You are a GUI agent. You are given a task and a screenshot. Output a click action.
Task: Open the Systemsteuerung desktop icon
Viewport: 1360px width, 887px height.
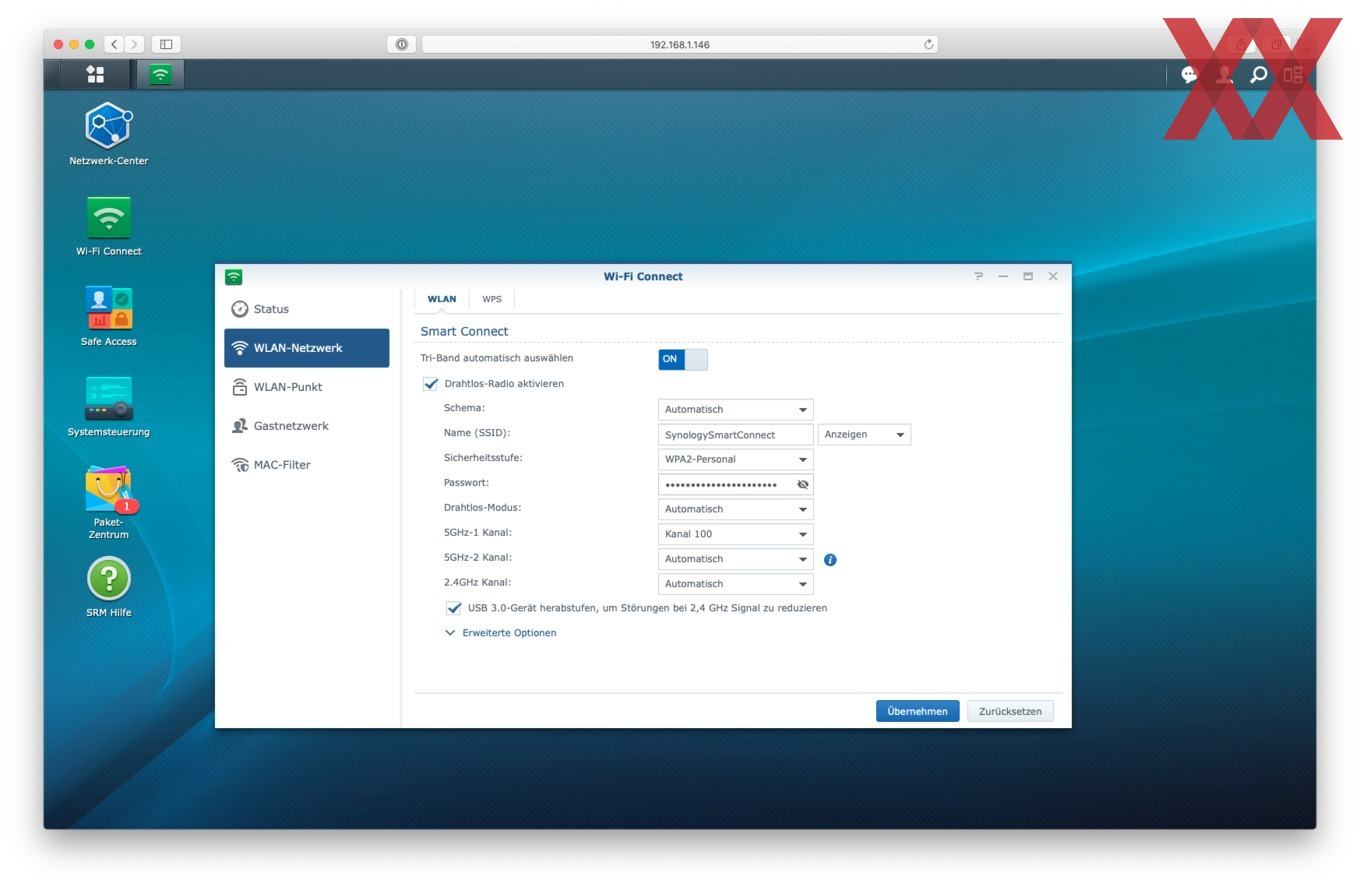click(108, 406)
